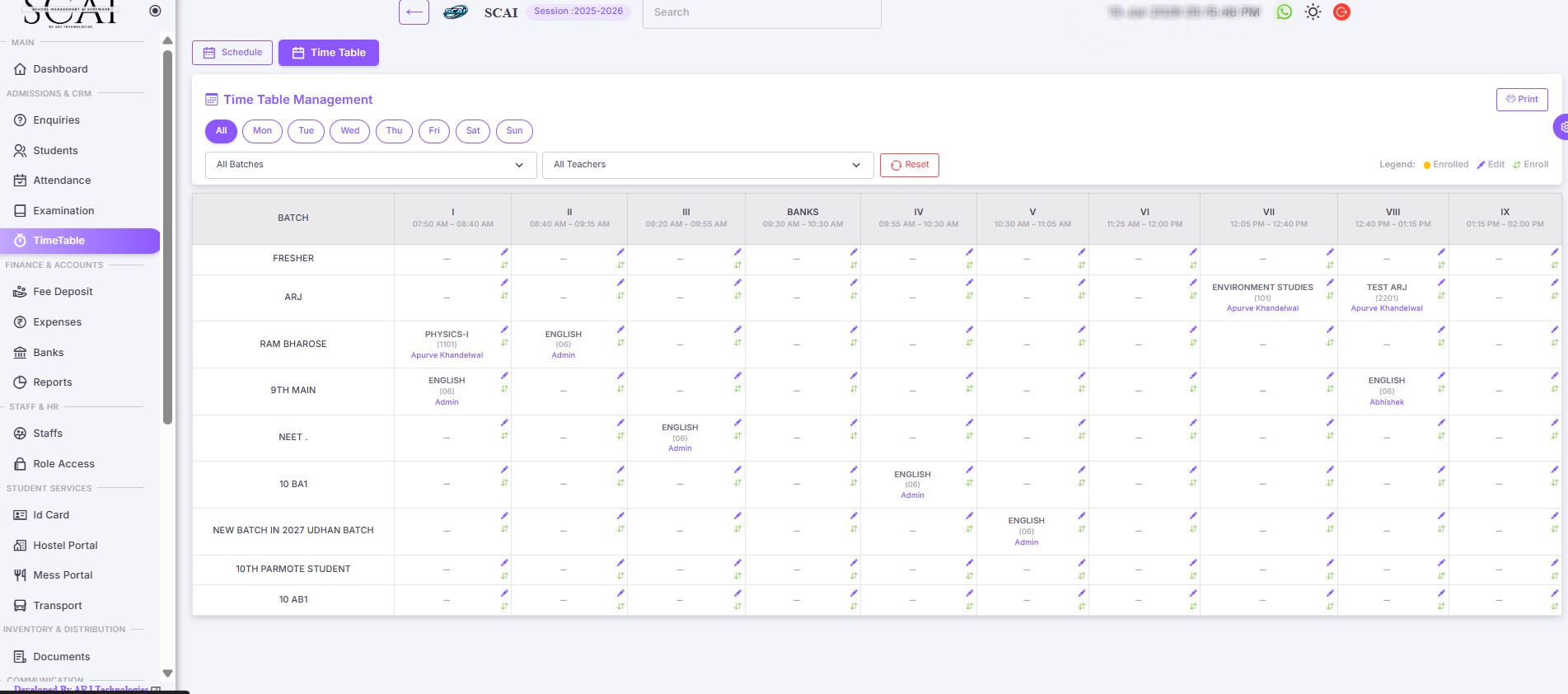
Task: Click the back arrow button
Action: (414, 12)
